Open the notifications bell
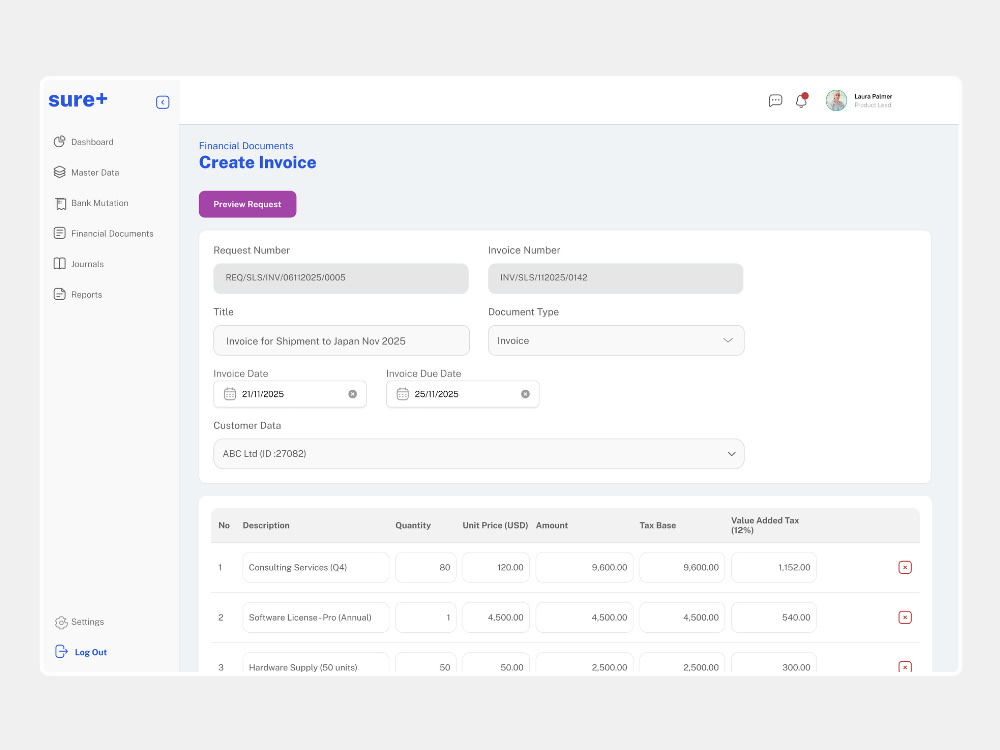The height and width of the screenshot is (750, 1000). click(x=802, y=100)
